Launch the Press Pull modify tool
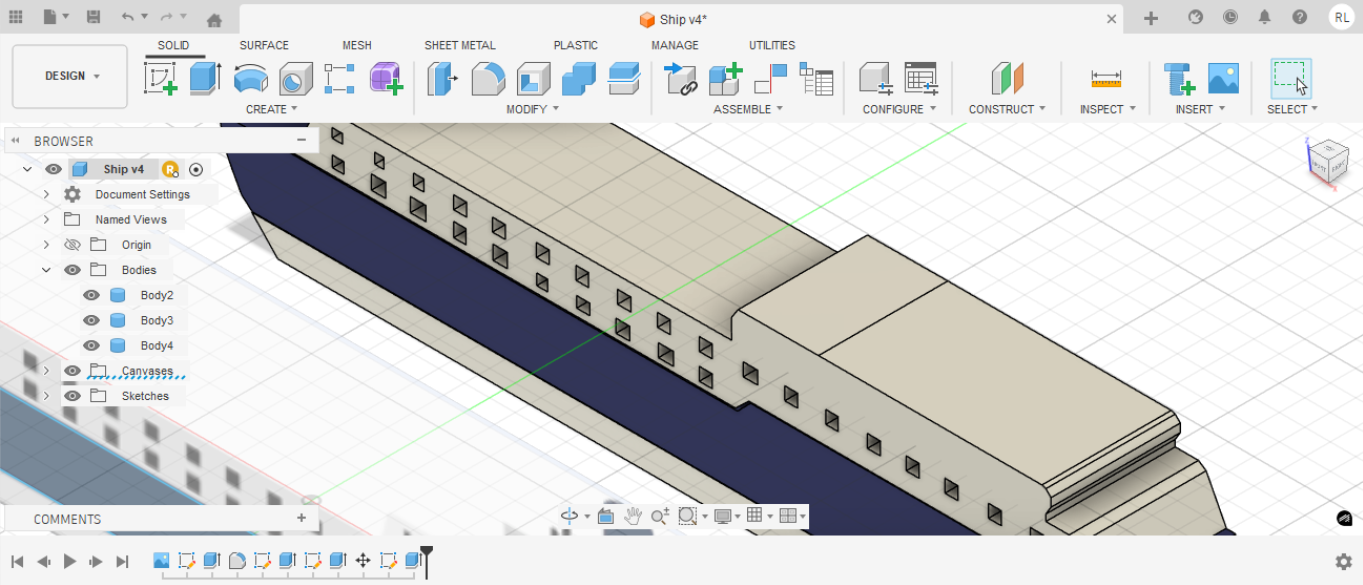The image size is (1363, 585). pos(441,78)
